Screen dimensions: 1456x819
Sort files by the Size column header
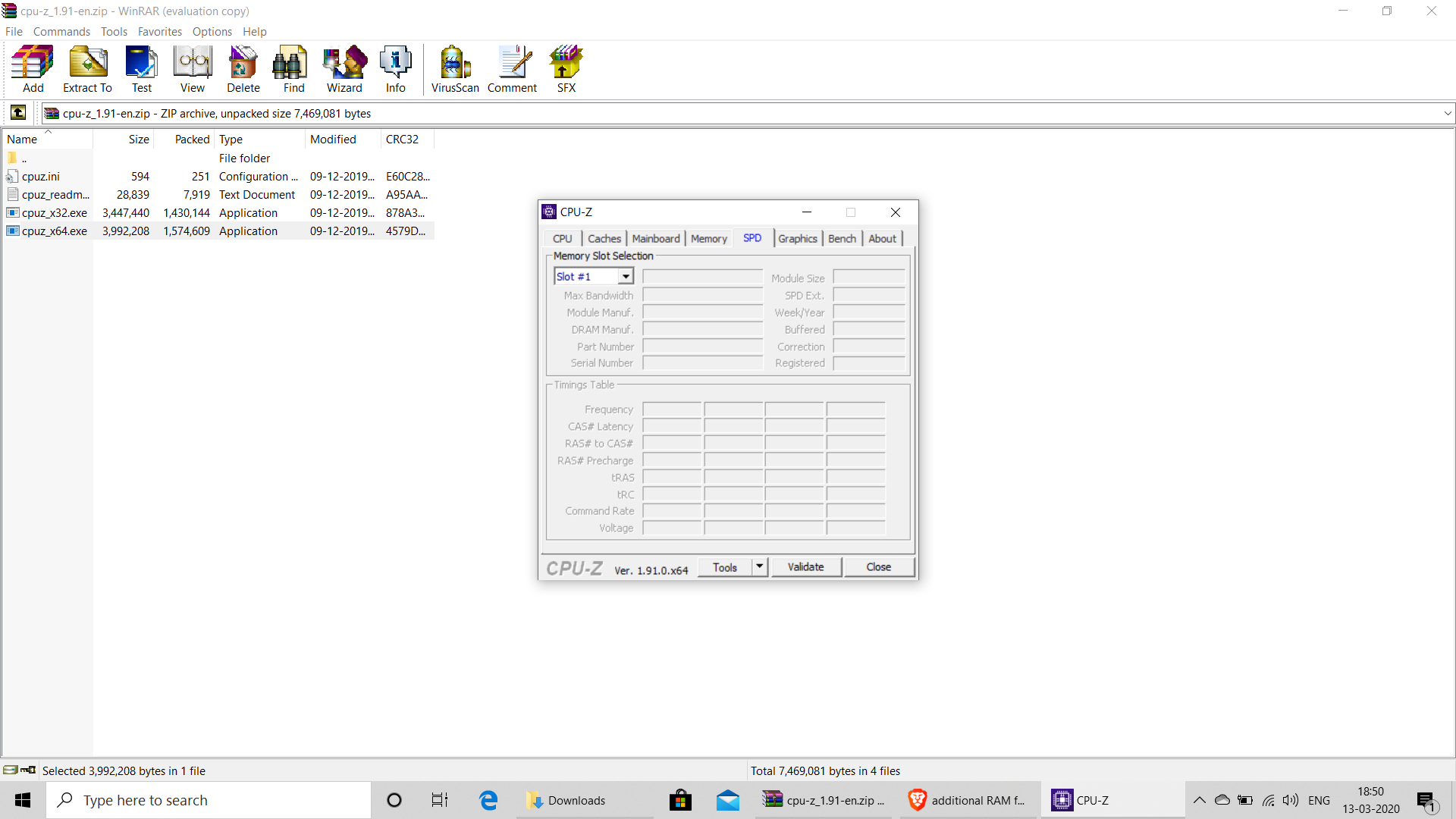pos(138,140)
